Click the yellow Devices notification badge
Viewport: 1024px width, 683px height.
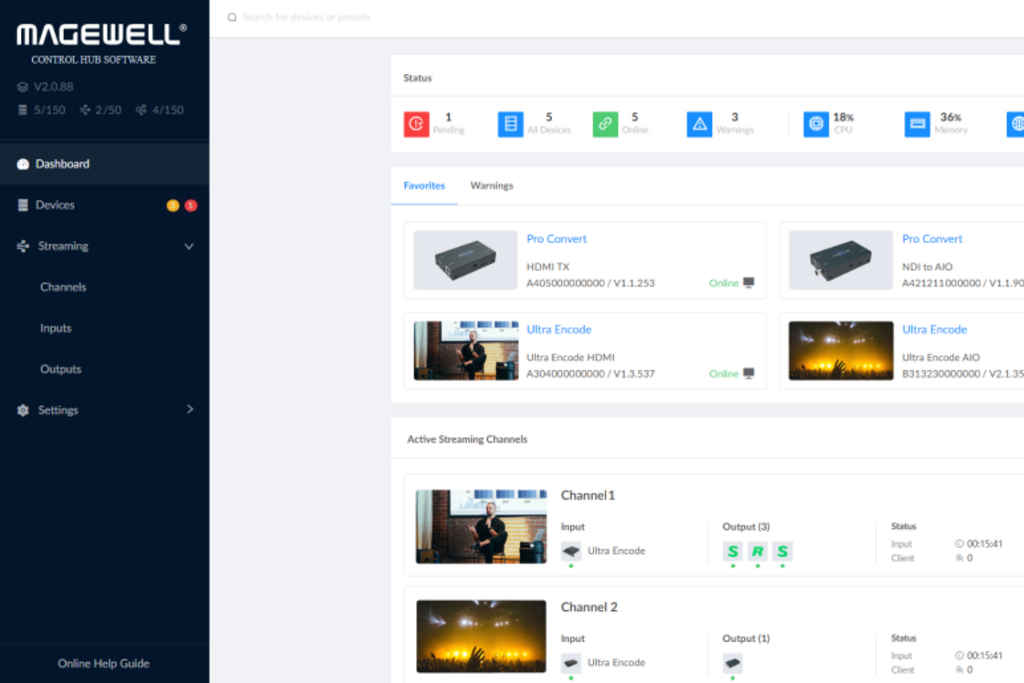pyautogui.click(x=172, y=206)
